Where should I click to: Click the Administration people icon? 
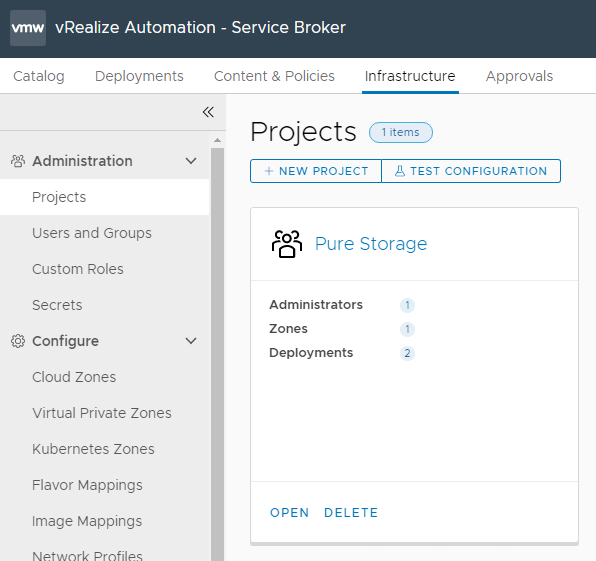18,161
